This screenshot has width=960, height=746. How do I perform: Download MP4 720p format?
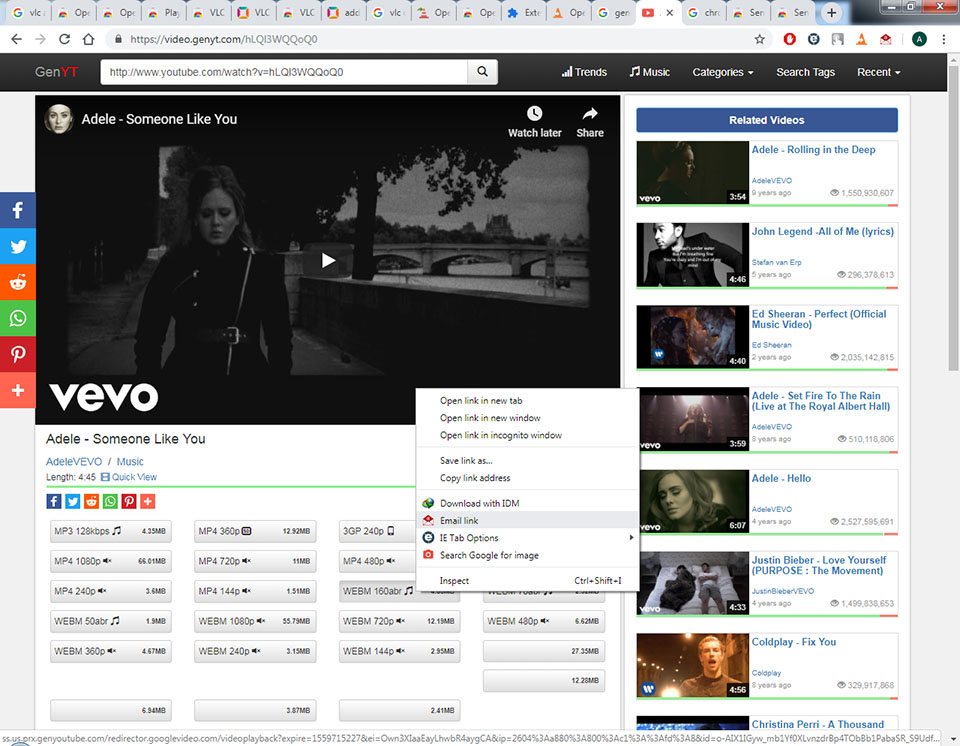(255, 561)
